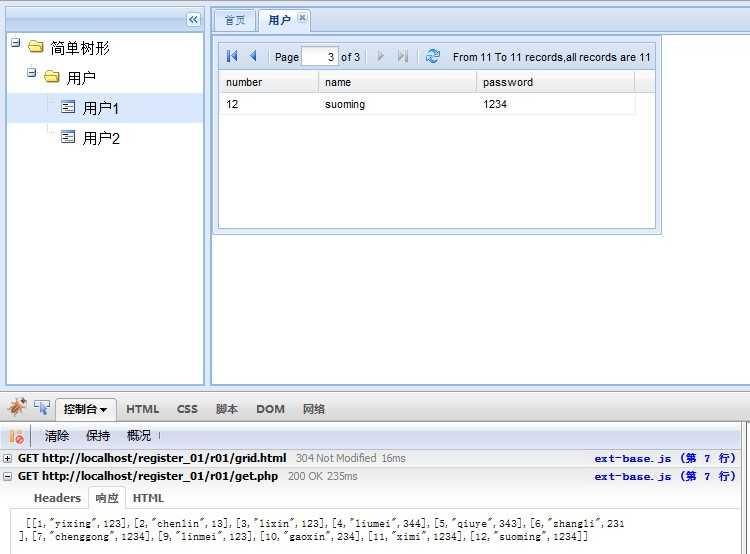Activate Firebug inspect element tool

[x=42, y=408]
